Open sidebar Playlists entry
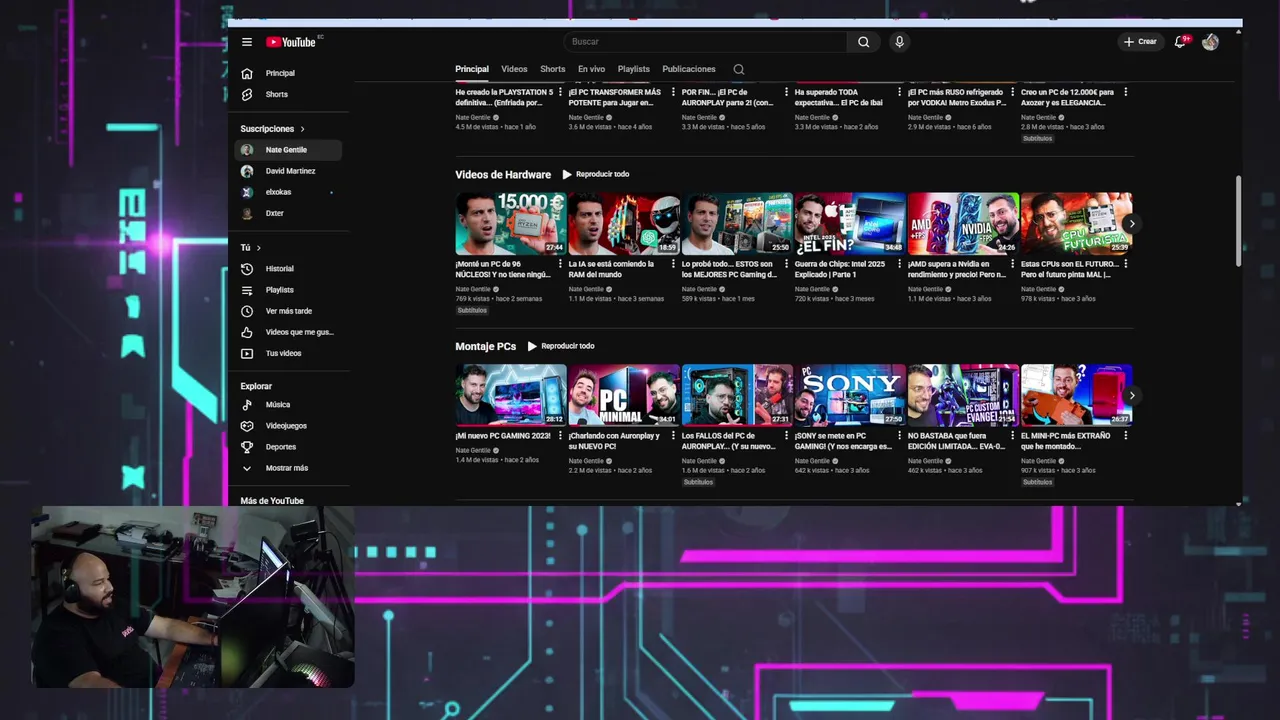Screen dimensions: 1280x720 pyautogui.click(x=288, y=290)
